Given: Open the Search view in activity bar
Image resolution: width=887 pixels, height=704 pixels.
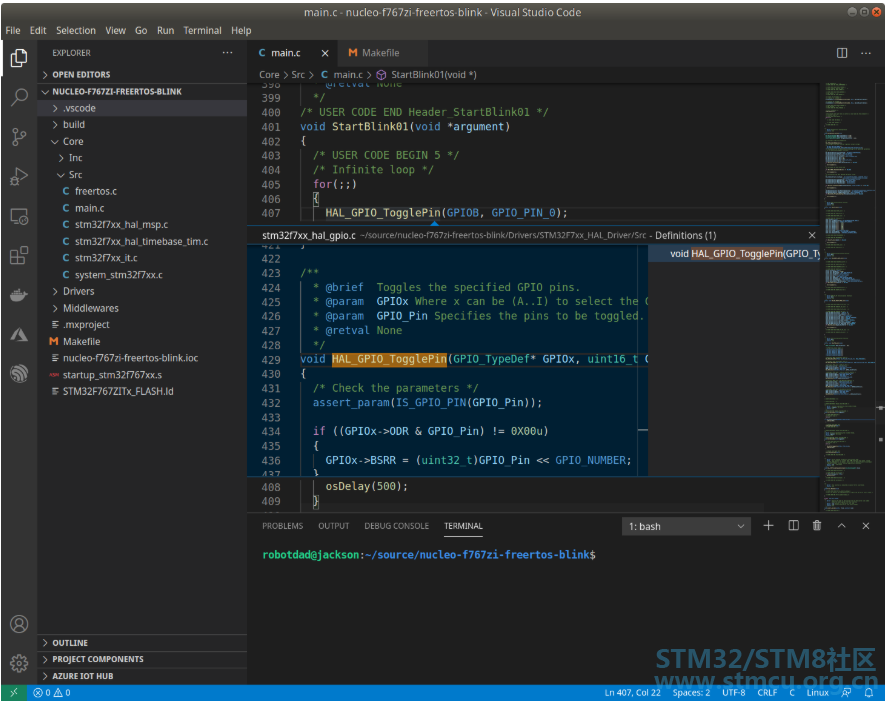Looking at the screenshot, I should tap(19, 97).
